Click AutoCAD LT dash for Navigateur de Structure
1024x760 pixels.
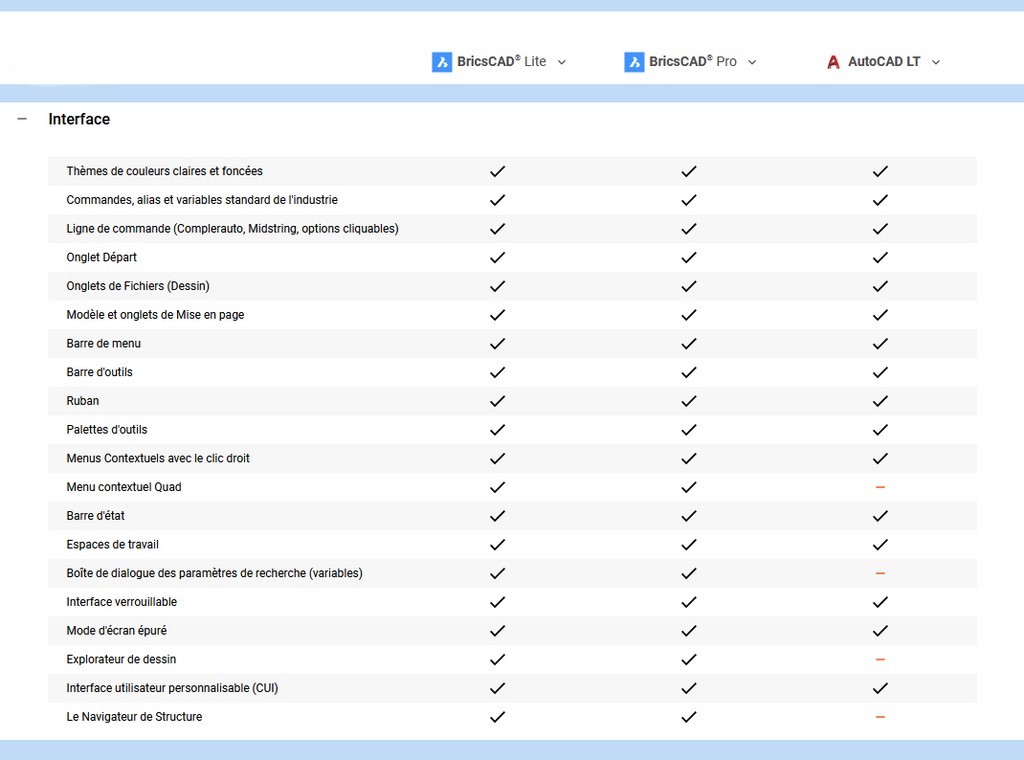click(880, 717)
